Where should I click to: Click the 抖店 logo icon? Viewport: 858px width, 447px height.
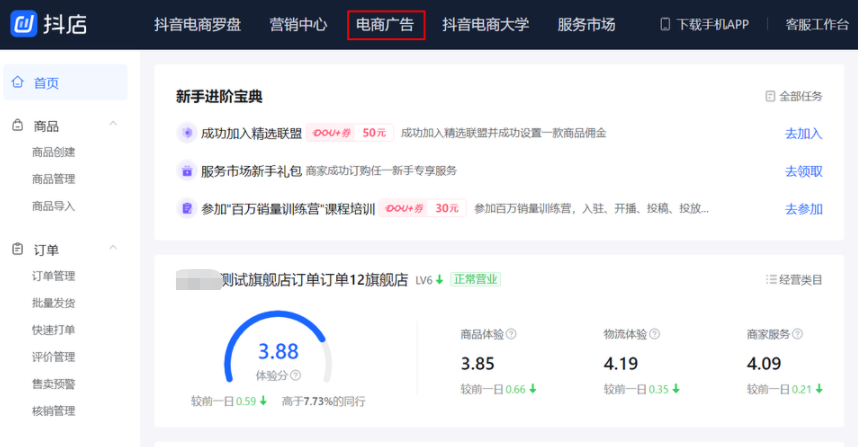24,24
